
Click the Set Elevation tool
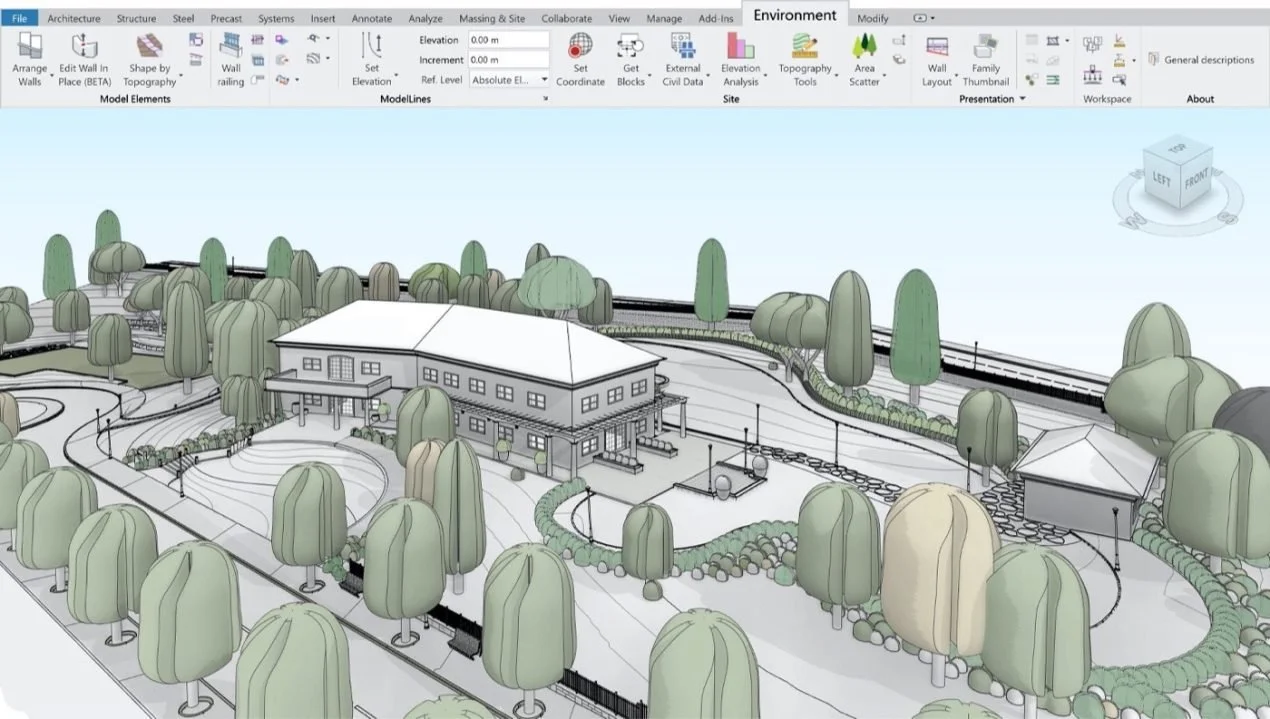(370, 60)
